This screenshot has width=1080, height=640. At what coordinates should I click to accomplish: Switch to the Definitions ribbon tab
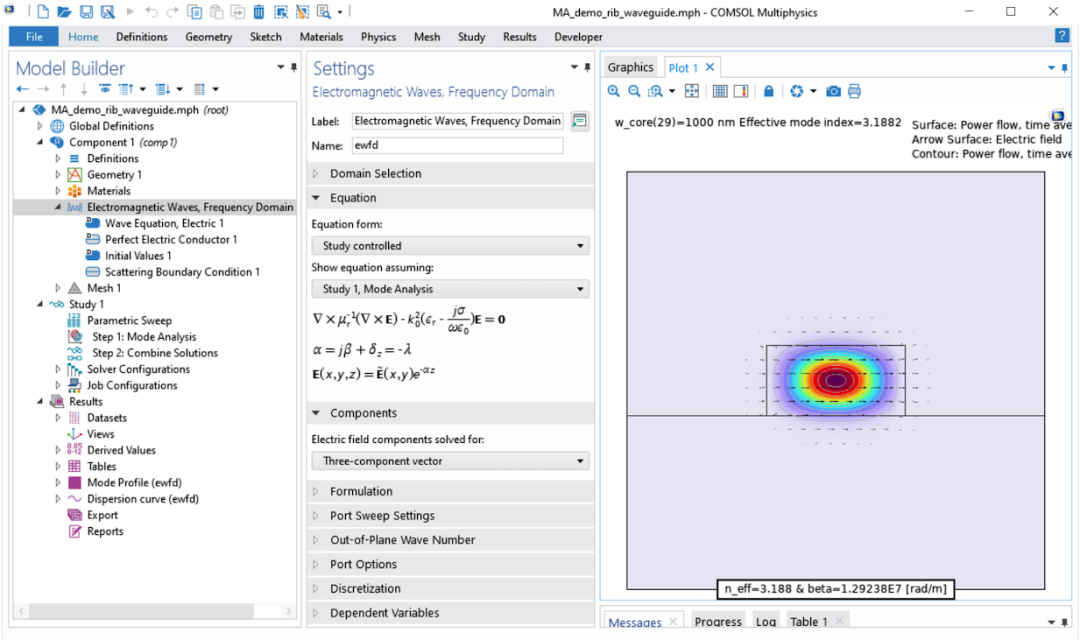pyautogui.click(x=141, y=37)
